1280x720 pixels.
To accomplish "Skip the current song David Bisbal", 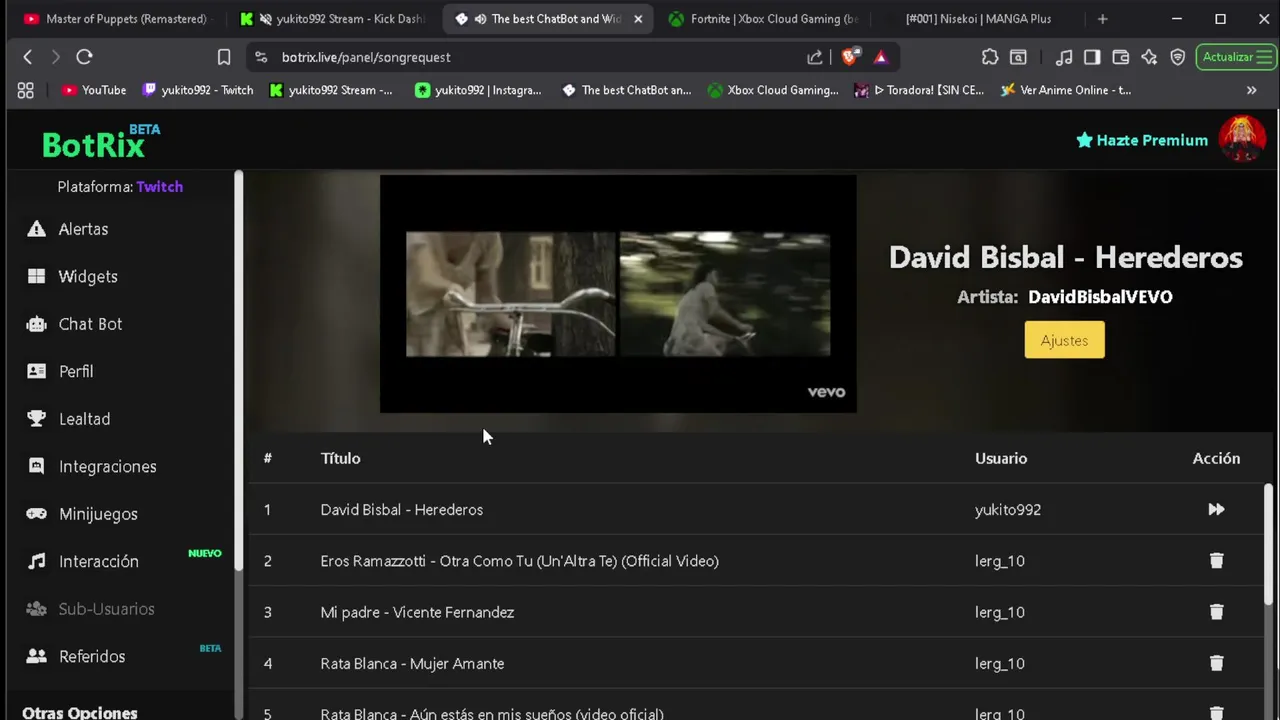I will 1216,509.
